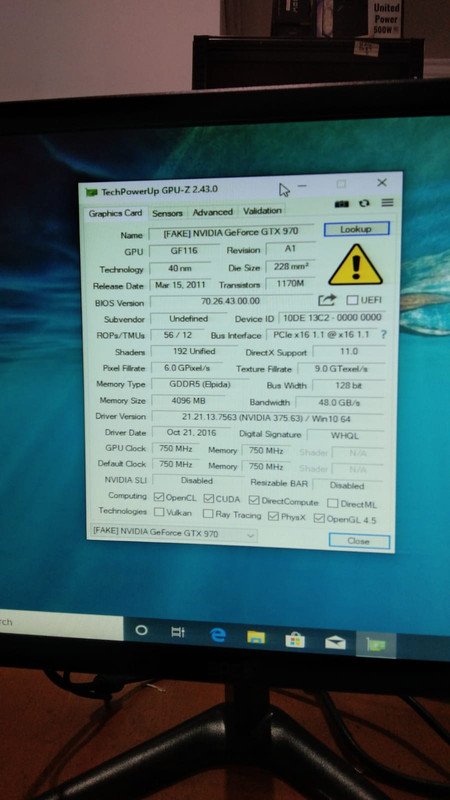Launch Microsoft Edge from the taskbar
The image size is (450, 800).
click(217, 635)
